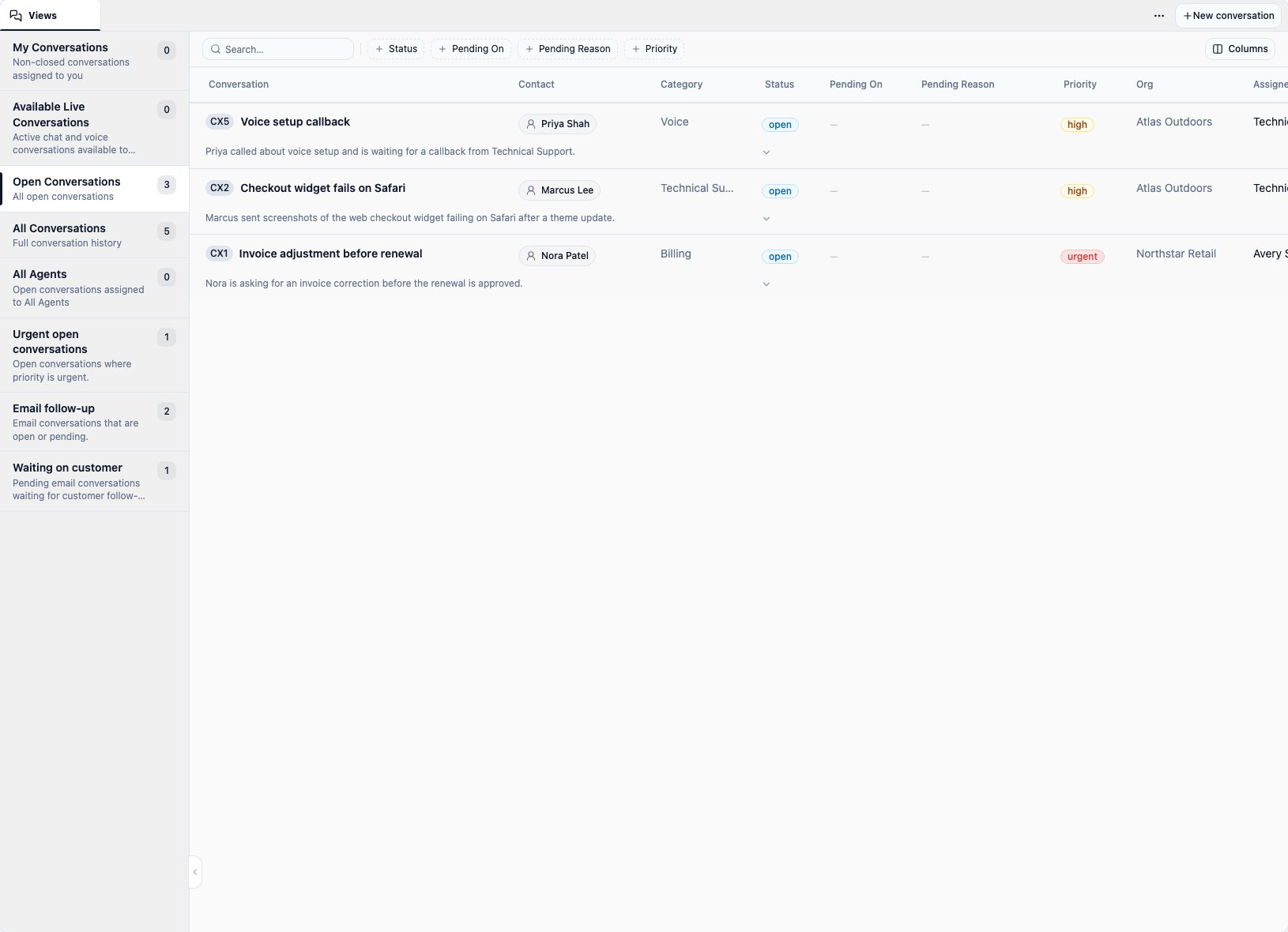Open Waiting on customer view
Viewport: 1288px width, 932px height.
94,481
